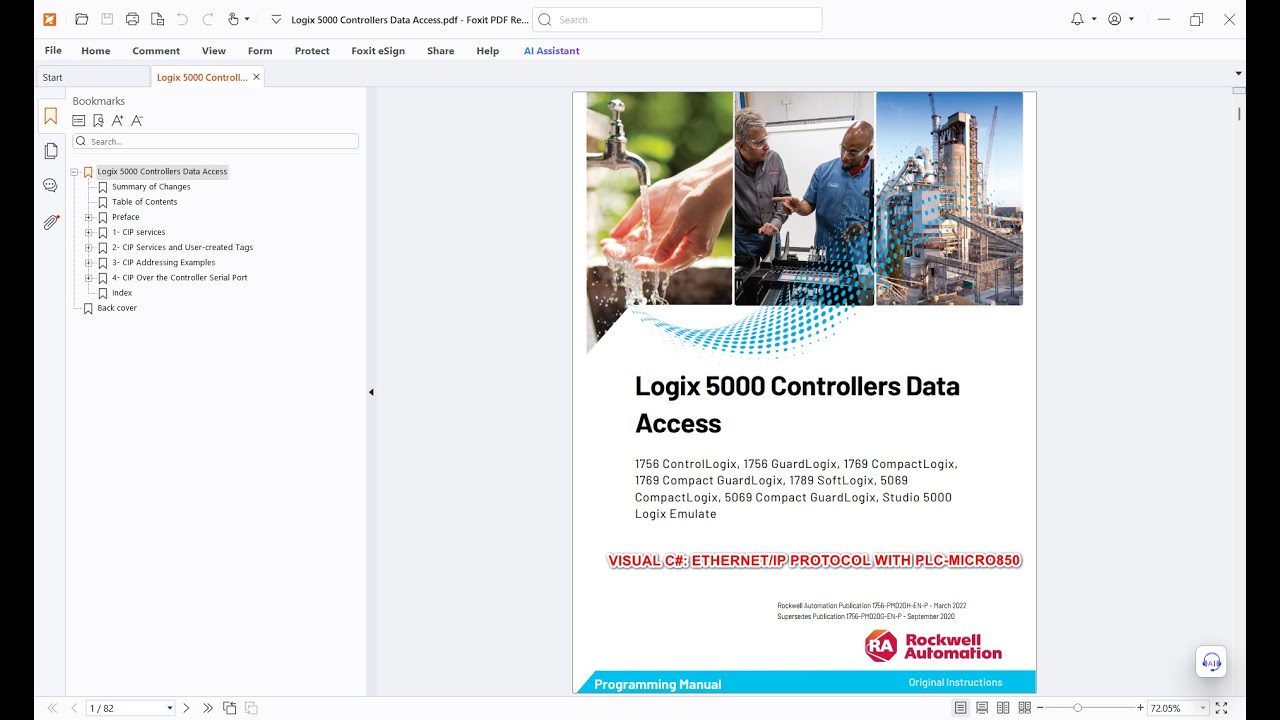
Task: Click the Redo arrow icon
Action: (x=208, y=19)
